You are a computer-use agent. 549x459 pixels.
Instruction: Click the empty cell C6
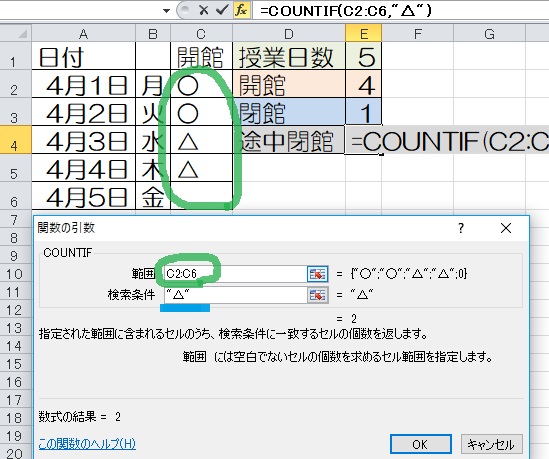point(201,196)
